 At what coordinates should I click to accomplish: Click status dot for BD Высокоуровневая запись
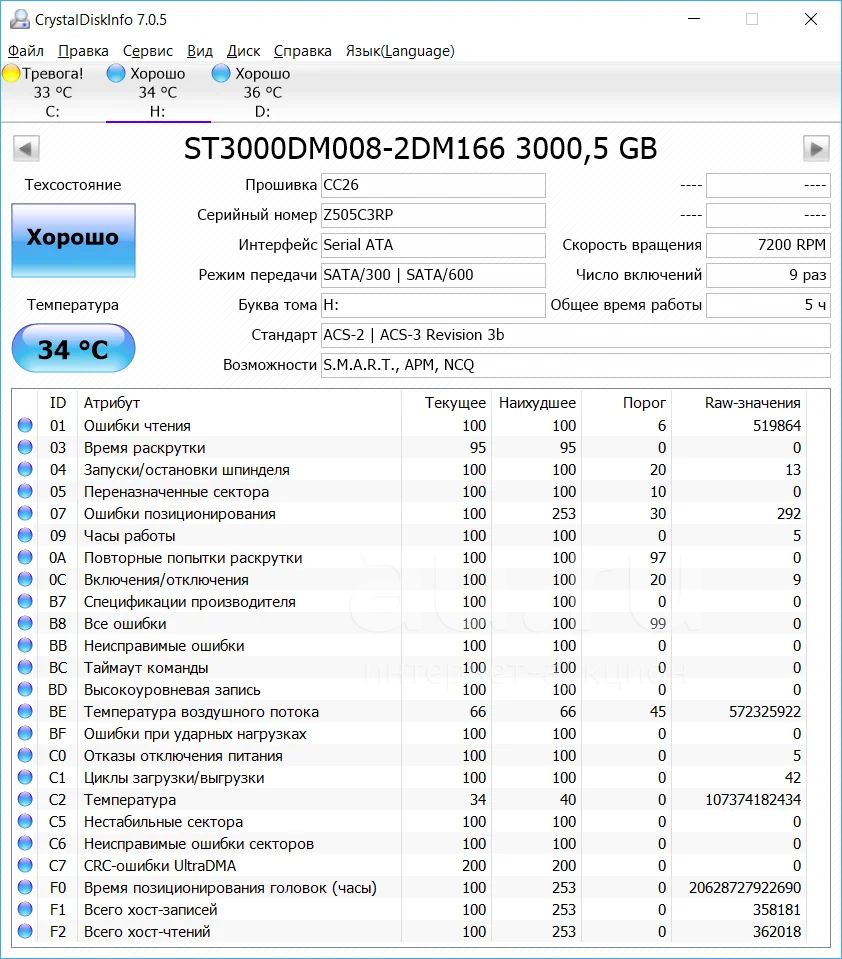click(25, 689)
